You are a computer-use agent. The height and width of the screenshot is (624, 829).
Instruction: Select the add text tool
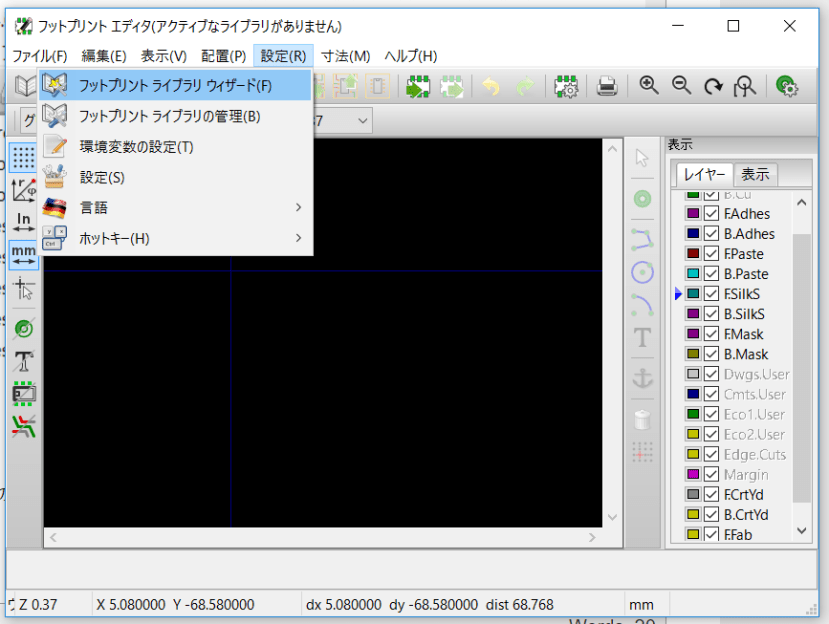pyautogui.click(x=642, y=337)
